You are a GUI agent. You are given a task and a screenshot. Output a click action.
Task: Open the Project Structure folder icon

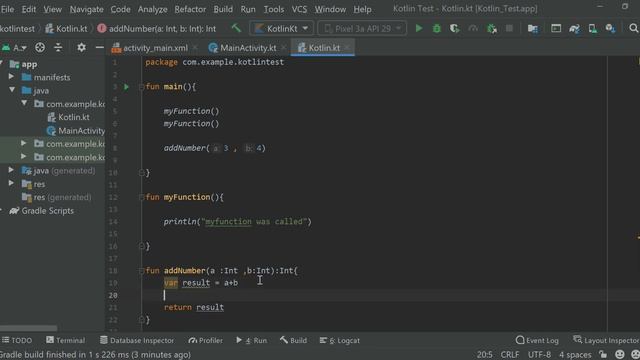coord(533,28)
